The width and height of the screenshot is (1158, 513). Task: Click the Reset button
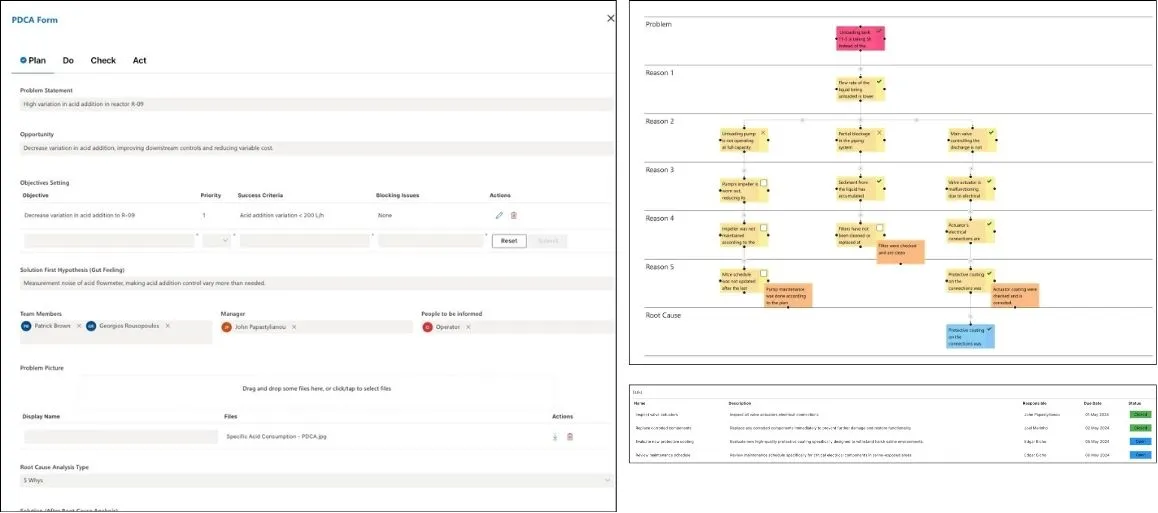(x=509, y=241)
